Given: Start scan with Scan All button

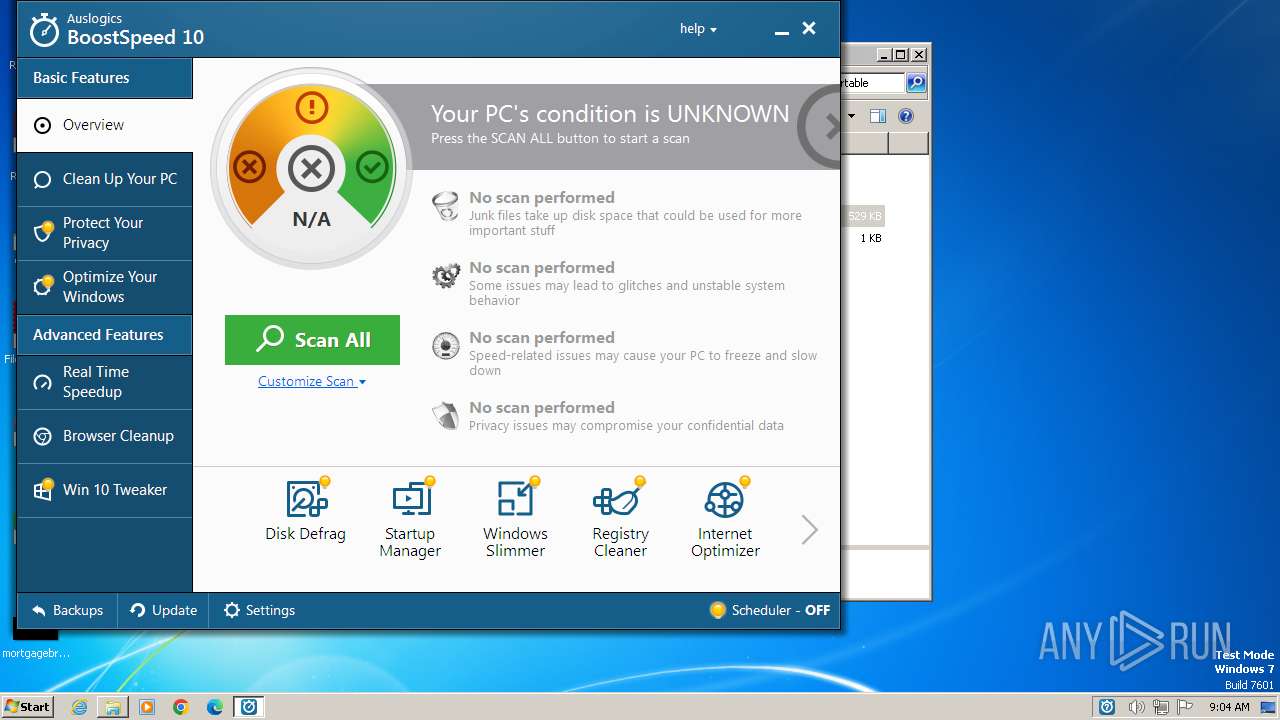Looking at the screenshot, I should coord(312,340).
